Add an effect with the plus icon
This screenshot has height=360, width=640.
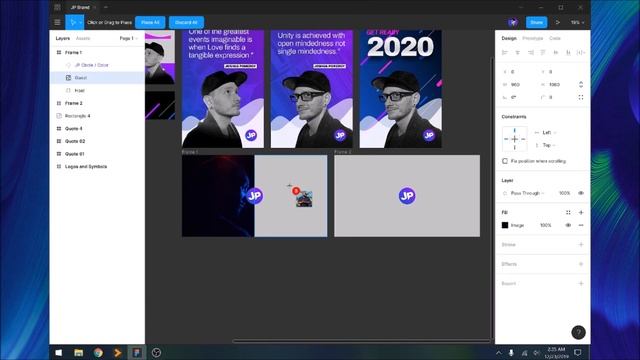pos(581,264)
